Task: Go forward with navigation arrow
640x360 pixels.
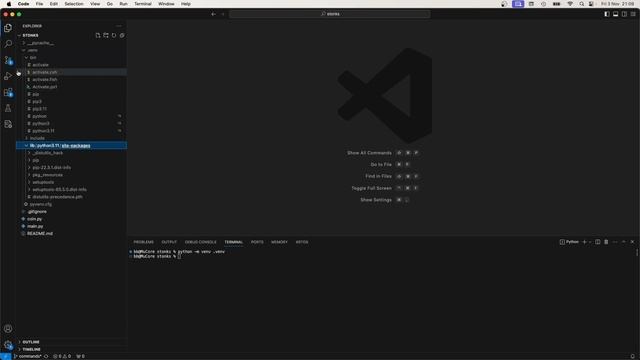Action: click(x=223, y=14)
